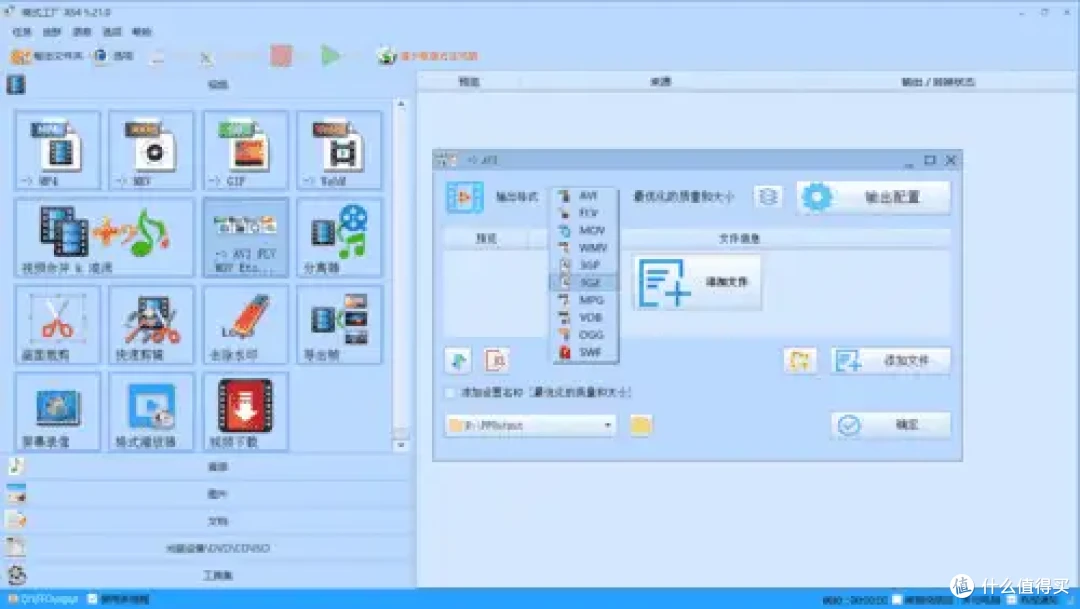Open the -> WebM conversion tile

point(339,150)
